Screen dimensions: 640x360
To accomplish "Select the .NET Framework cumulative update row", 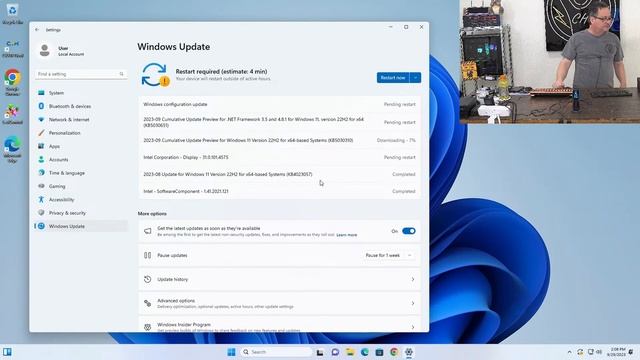I will tap(280, 122).
